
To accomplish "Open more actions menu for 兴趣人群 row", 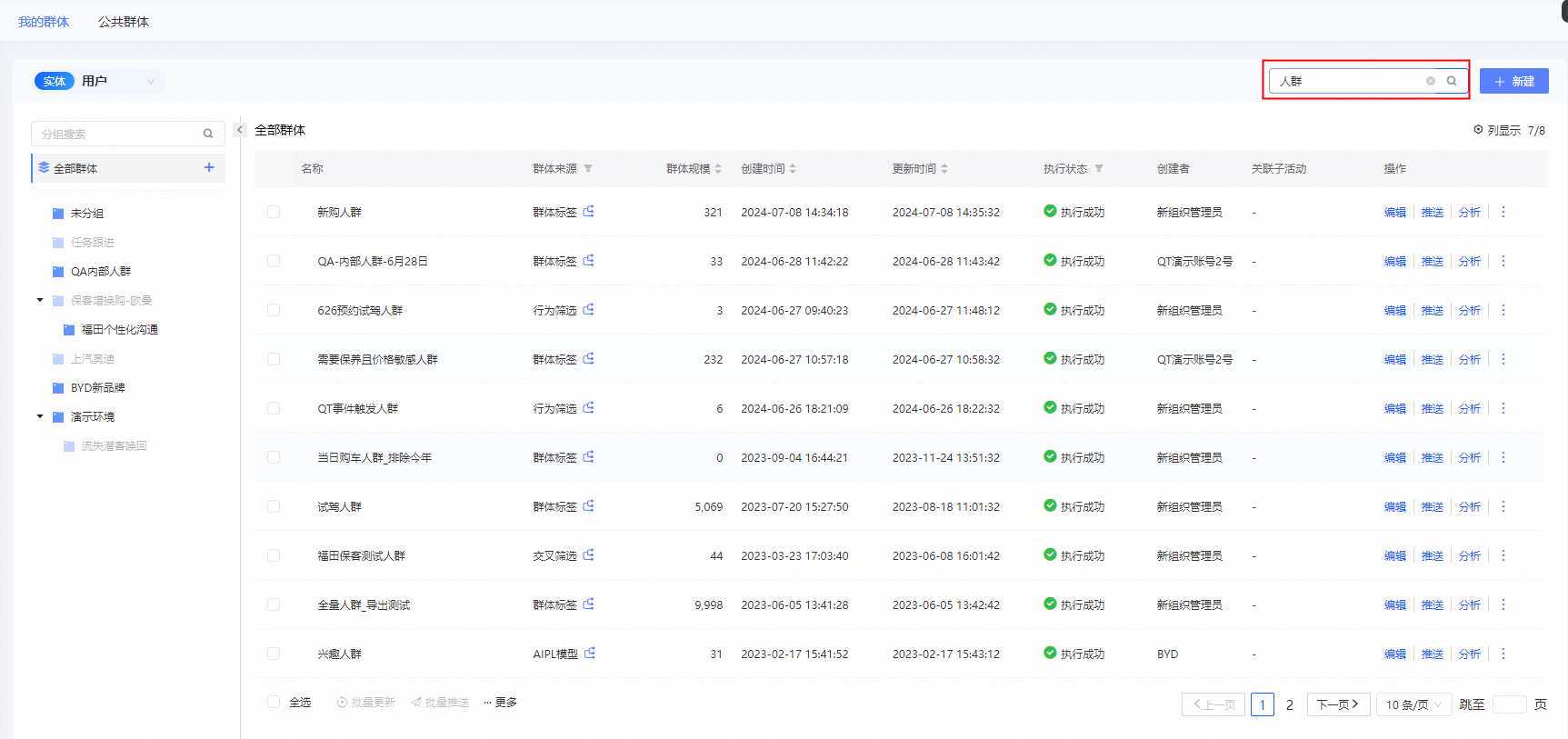I will (x=1503, y=654).
